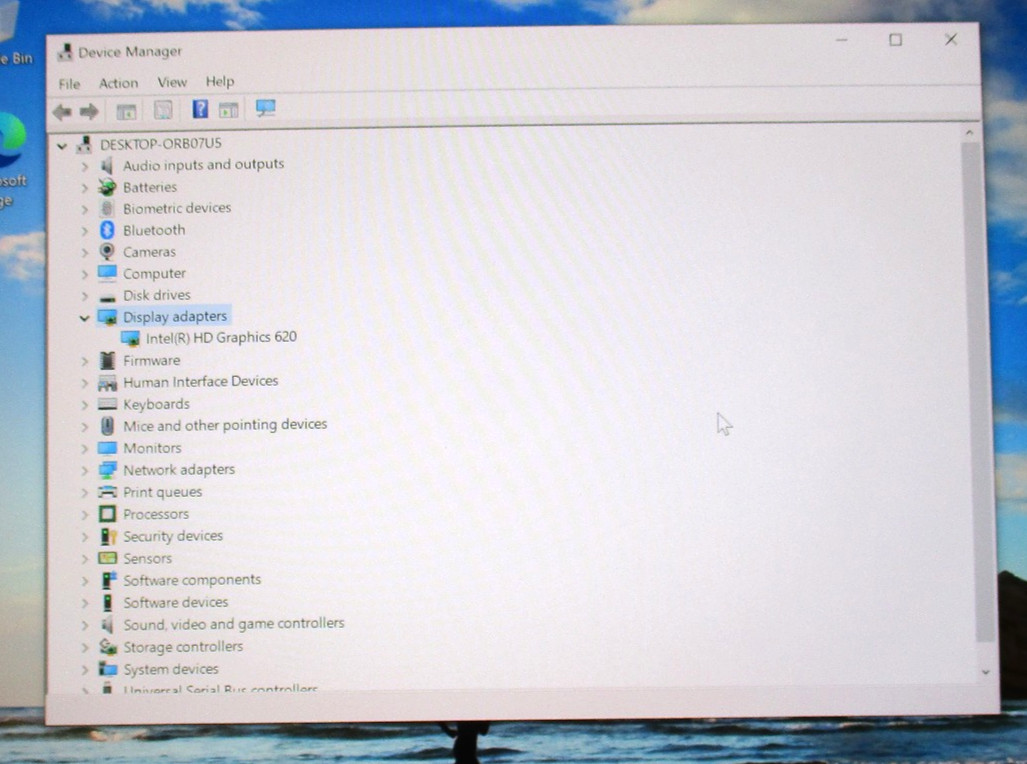
Task: Click the Forward arrow toolbar icon
Action: click(x=89, y=111)
